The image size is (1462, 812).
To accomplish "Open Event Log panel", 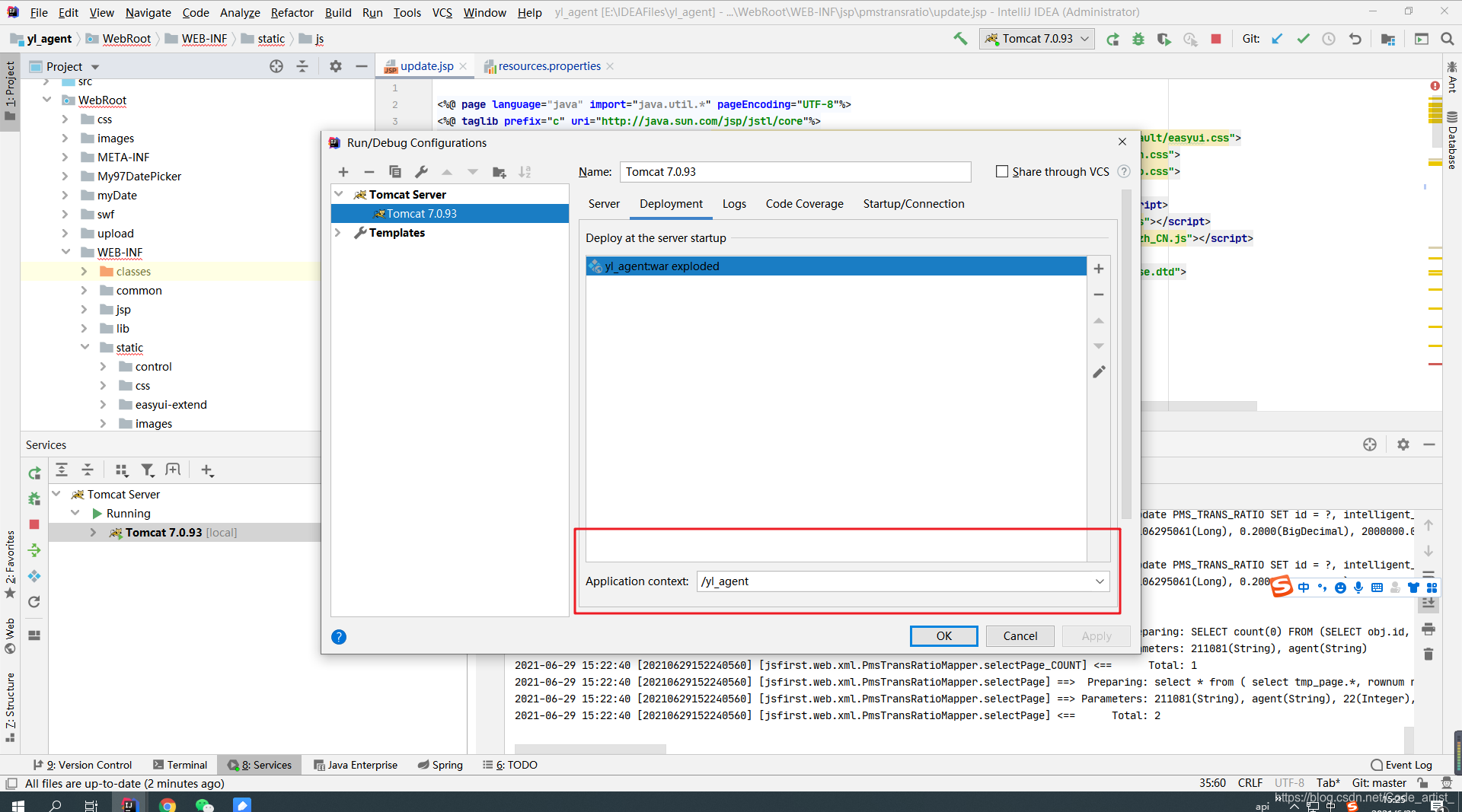I will coord(1401,765).
